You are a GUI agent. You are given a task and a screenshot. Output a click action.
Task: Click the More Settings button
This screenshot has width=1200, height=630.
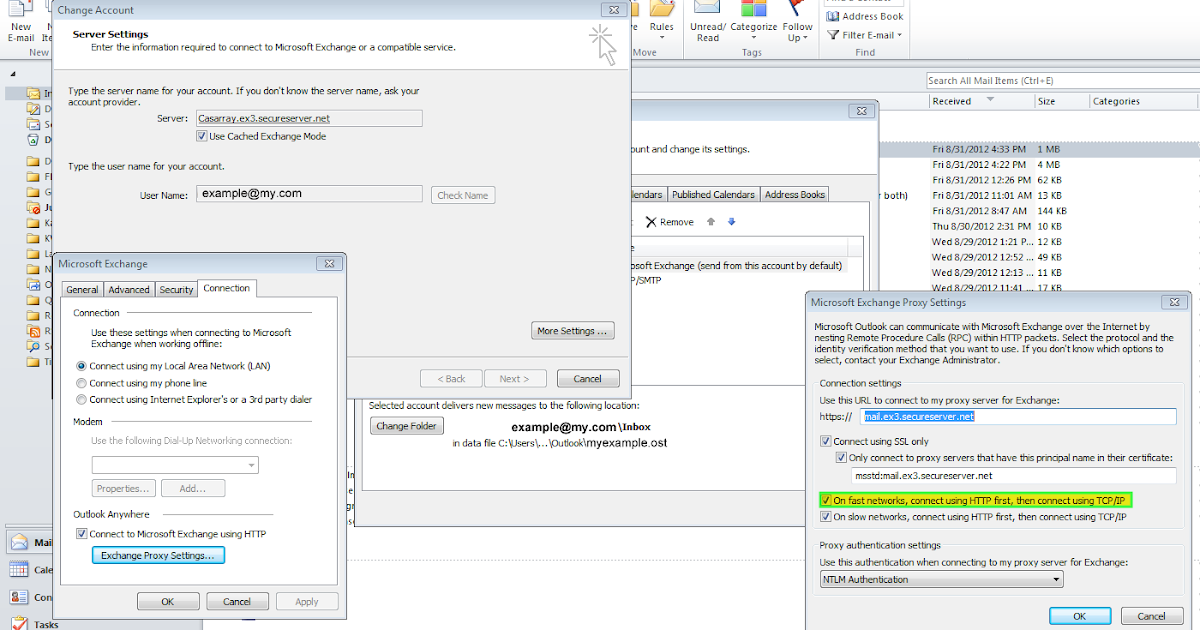coord(572,330)
